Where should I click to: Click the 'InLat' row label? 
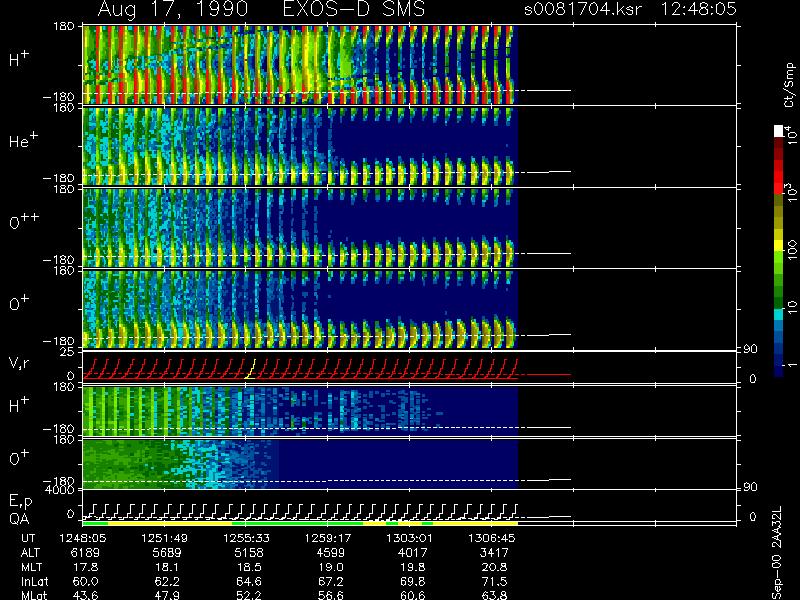33,581
